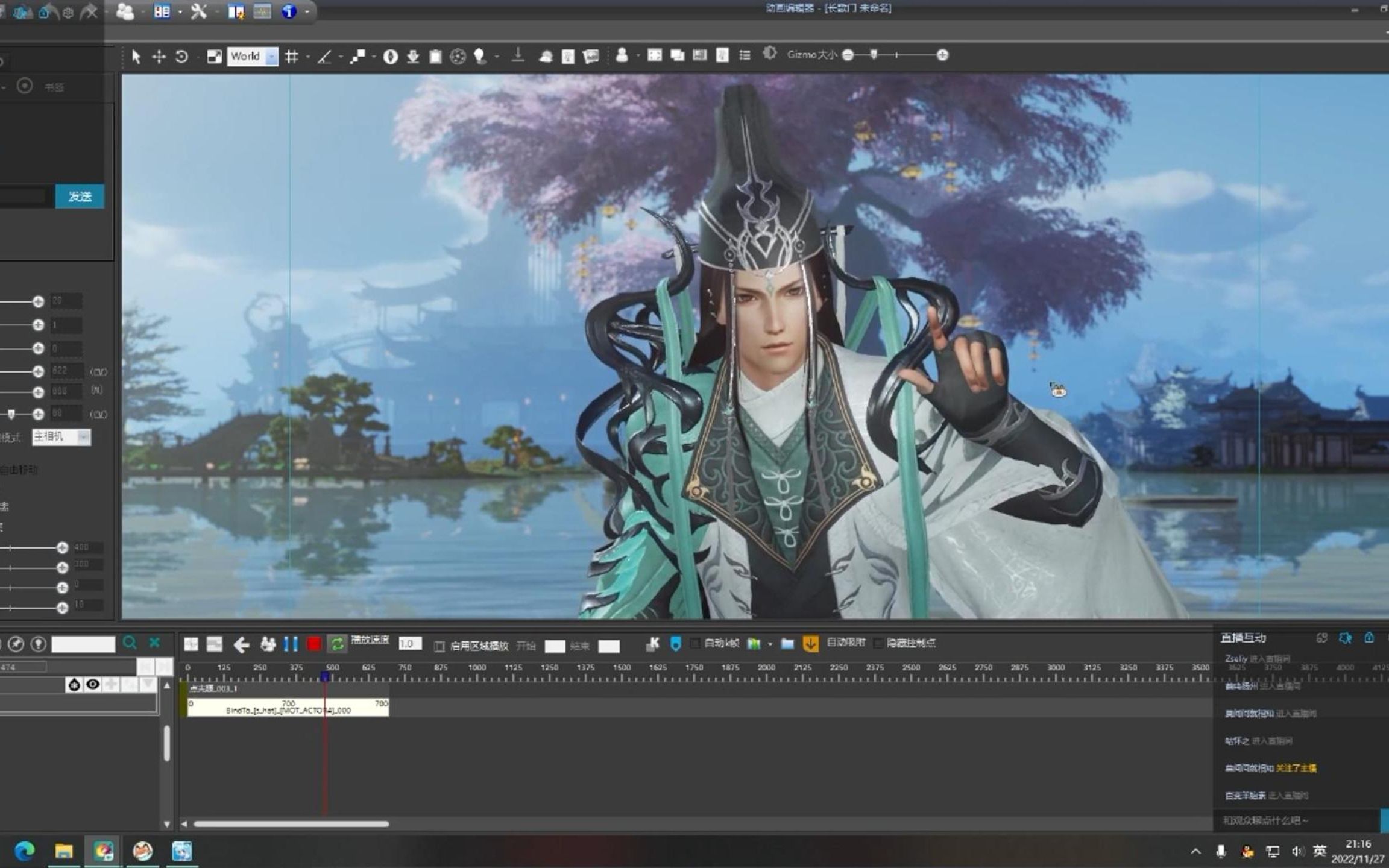Increase Gizmo size with plus button
Image resolution: width=1389 pixels, height=868 pixels.
[x=942, y=55]
